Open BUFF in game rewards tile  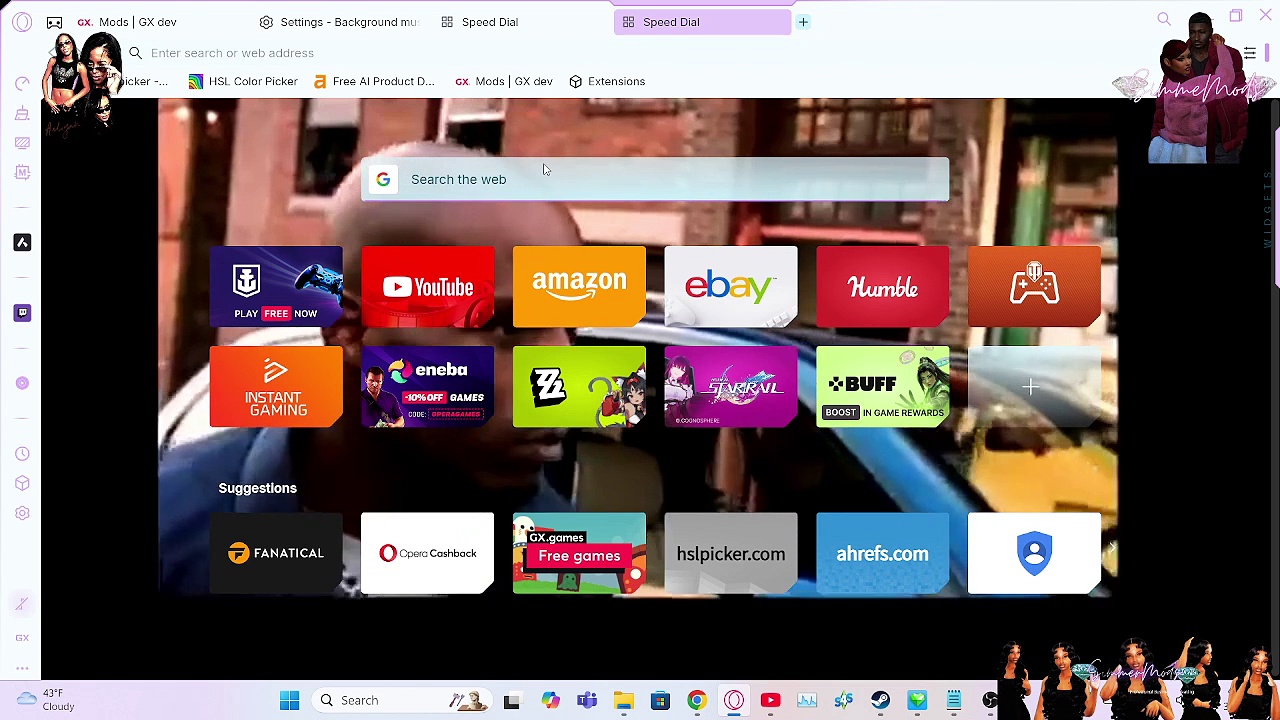[x=883, y=387]
